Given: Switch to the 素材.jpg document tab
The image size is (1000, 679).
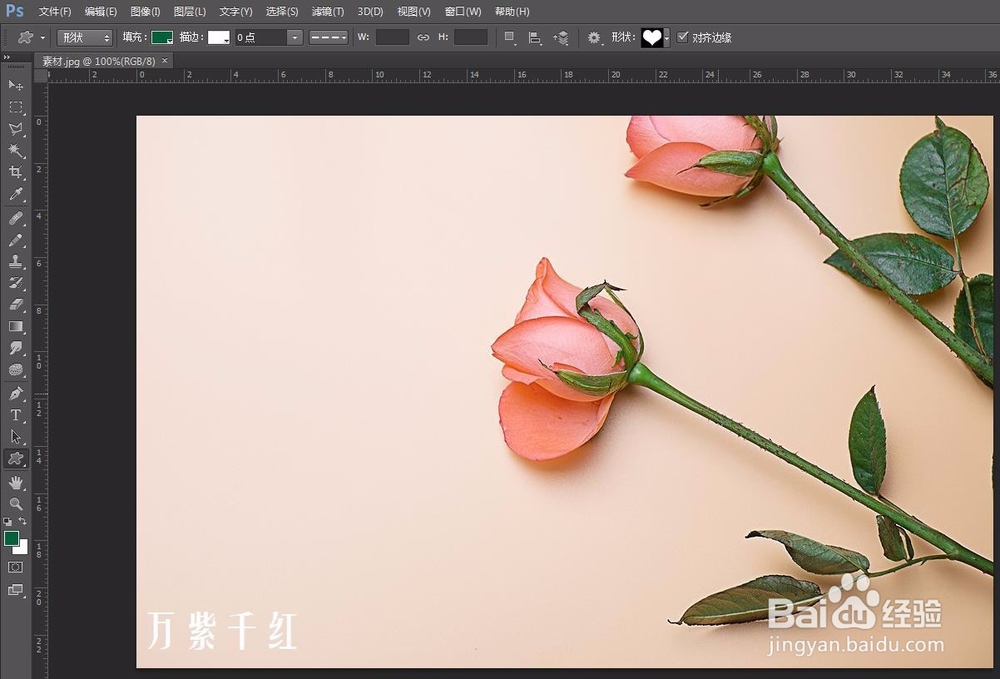Looking at the screenshot, I should coord(95,60).
